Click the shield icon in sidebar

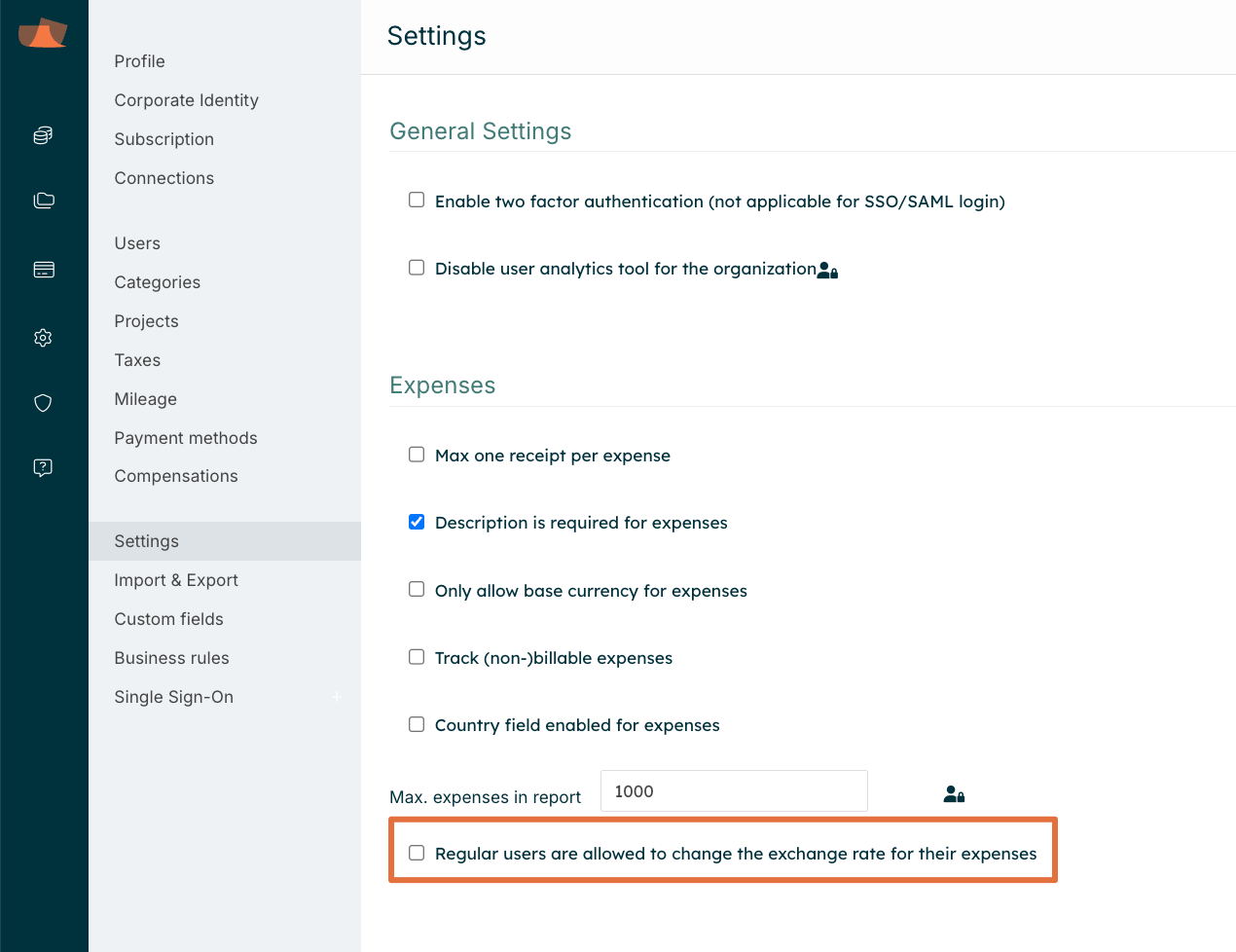[x=43, y=403]
